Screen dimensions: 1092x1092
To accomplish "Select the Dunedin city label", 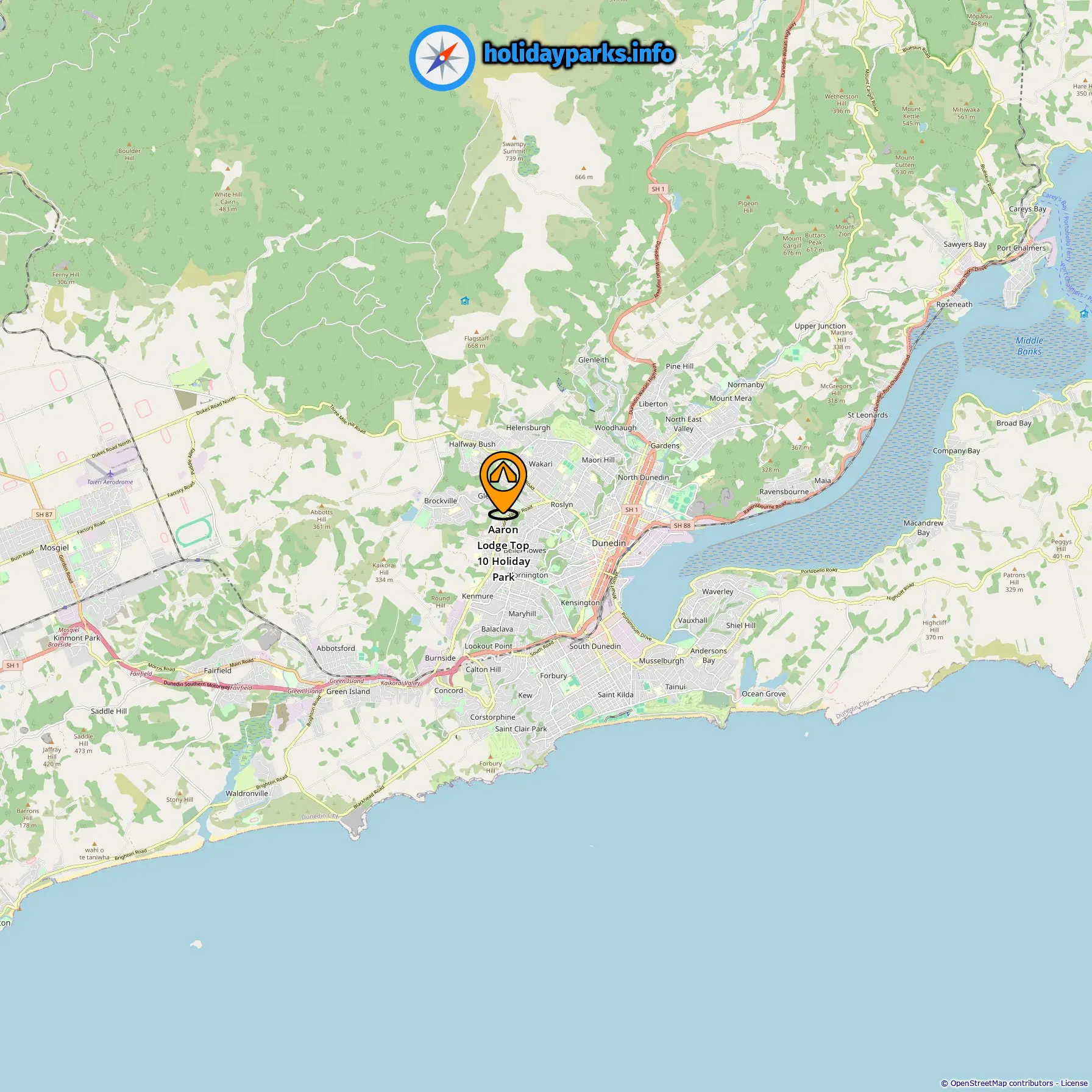I will 609,543.
